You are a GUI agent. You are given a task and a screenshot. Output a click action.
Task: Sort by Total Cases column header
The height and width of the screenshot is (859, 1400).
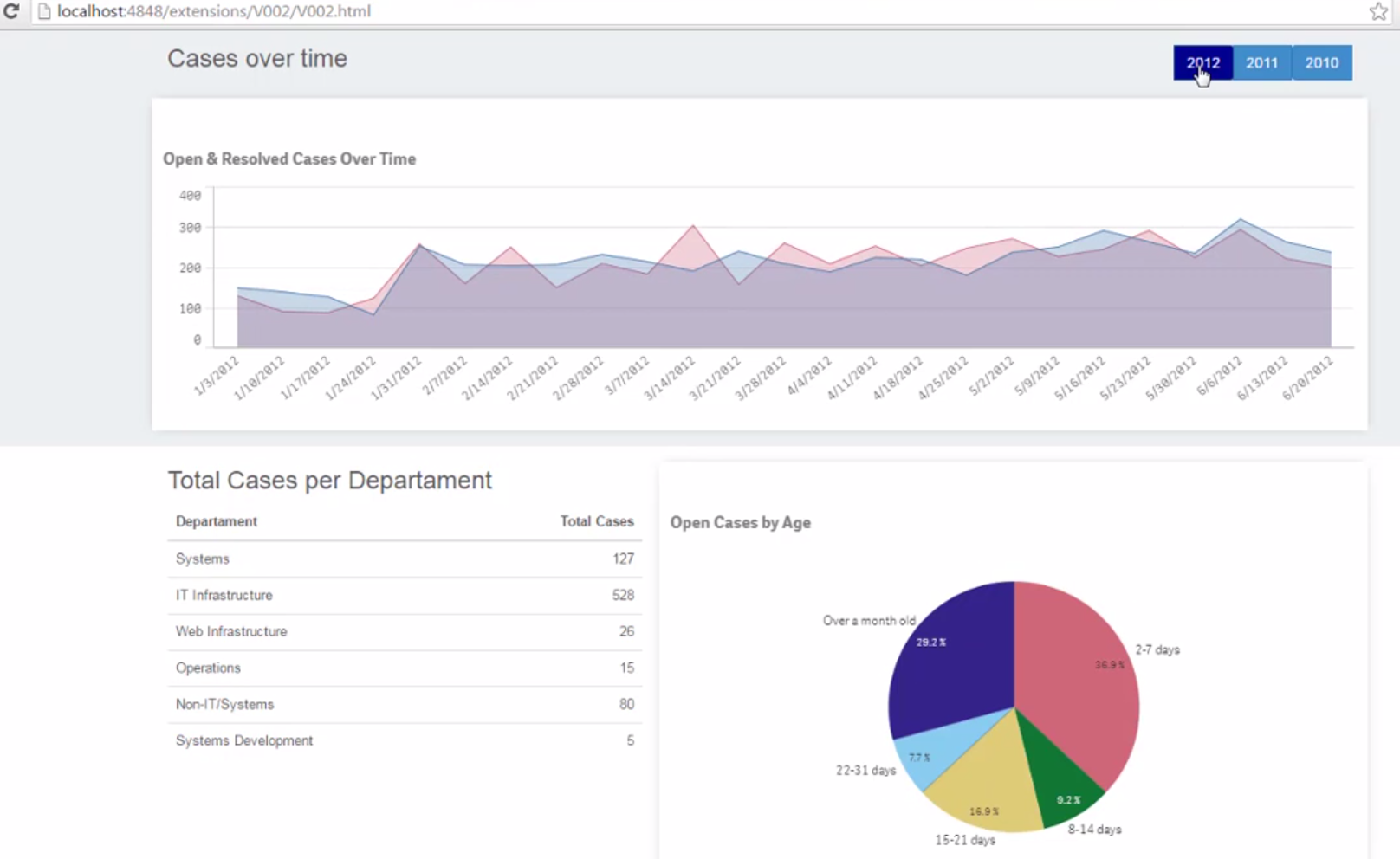click(x=597, y=521)
